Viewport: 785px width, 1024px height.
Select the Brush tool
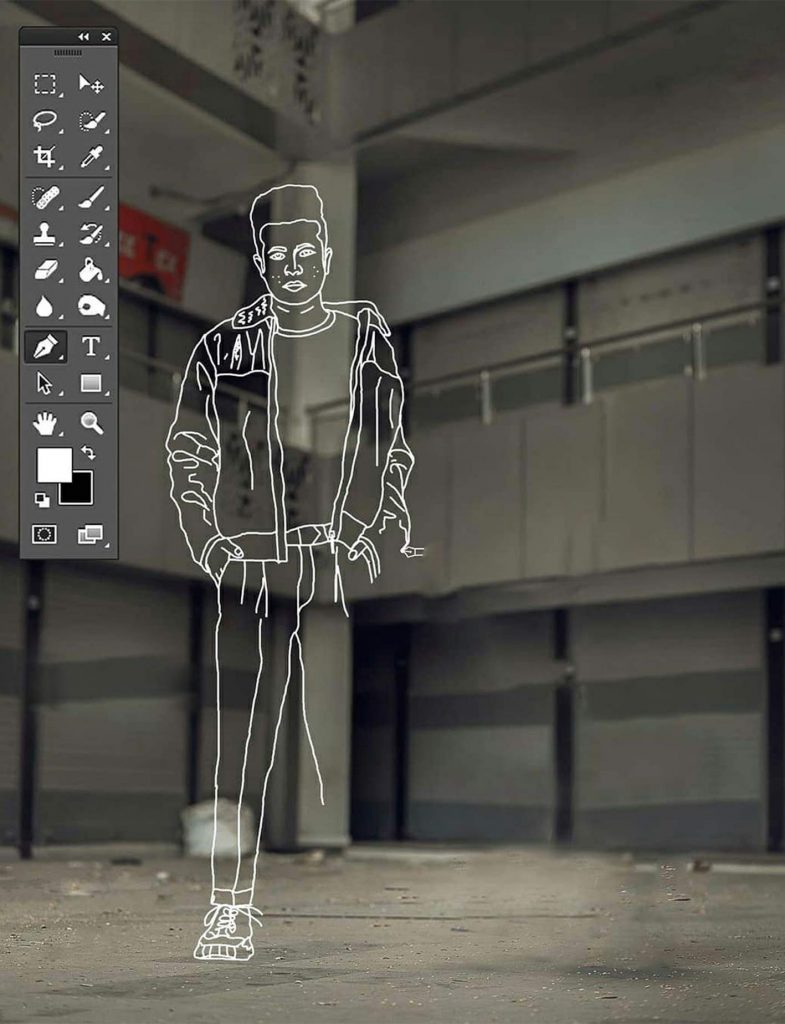(91, 197)
